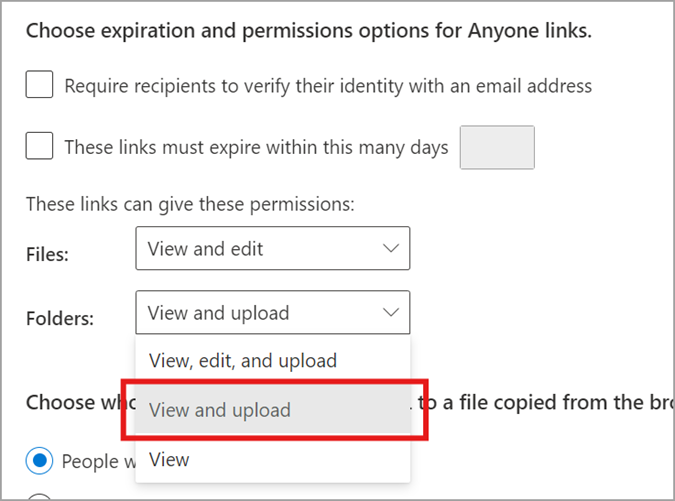Click the Require recipients to verify label text

pyautogui.click(x=328, y=86)
